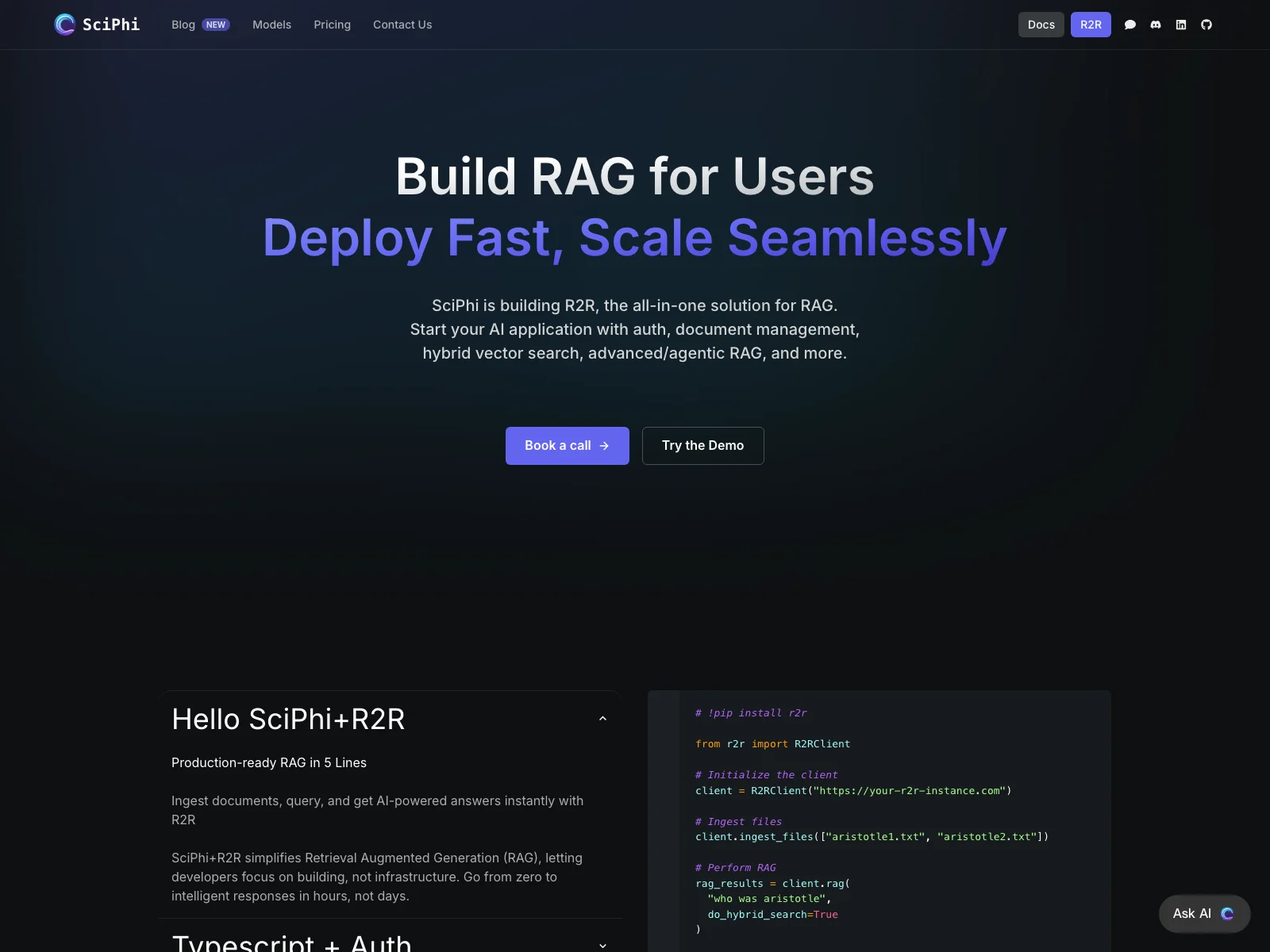Click 'Deploy Fast, Scale Seamlessly' headline
1270x952 pixels.
click(x=635, y=237)
